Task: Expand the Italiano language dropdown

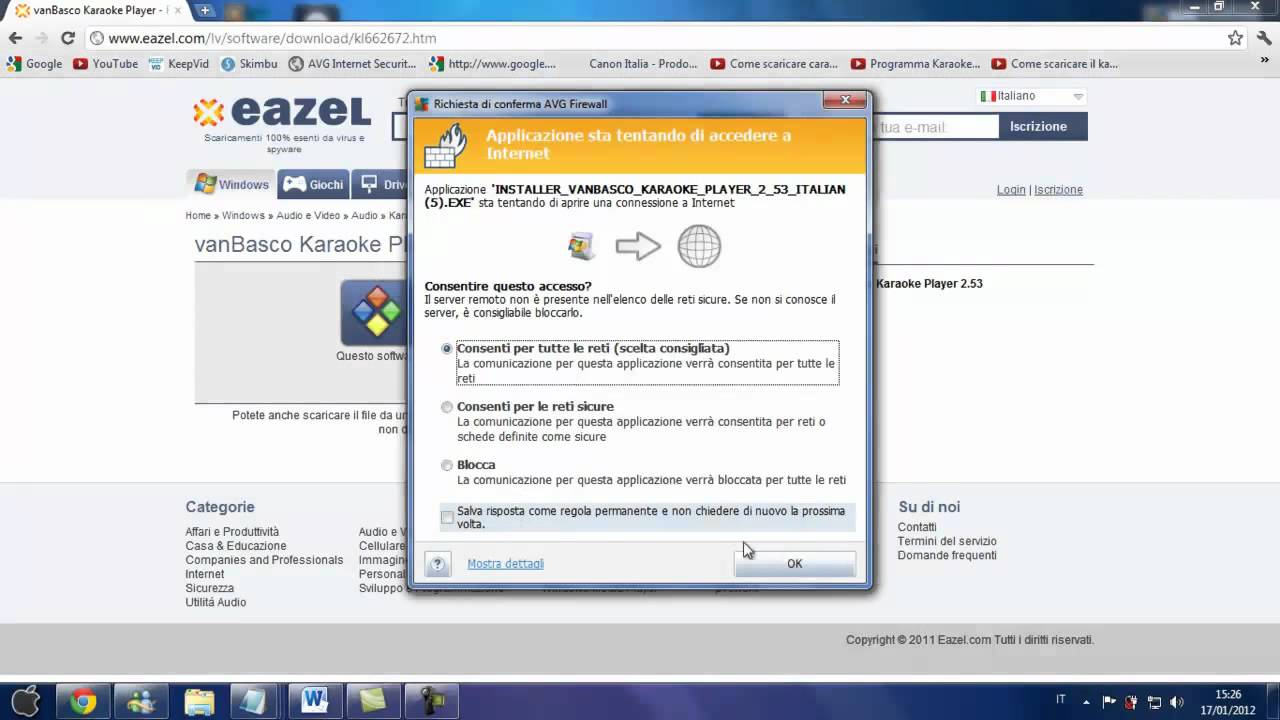Action: pyautogui.click(x=1032, y=96)
